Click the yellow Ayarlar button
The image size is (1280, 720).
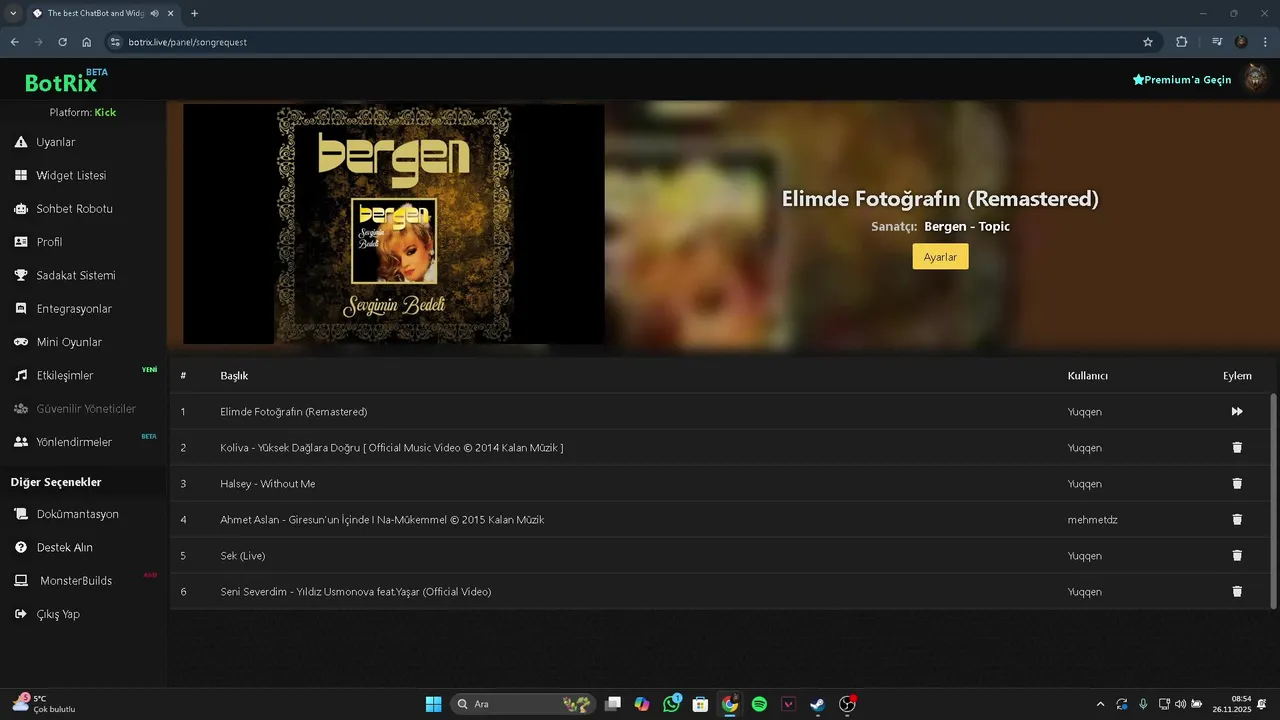tap(940, 257)
